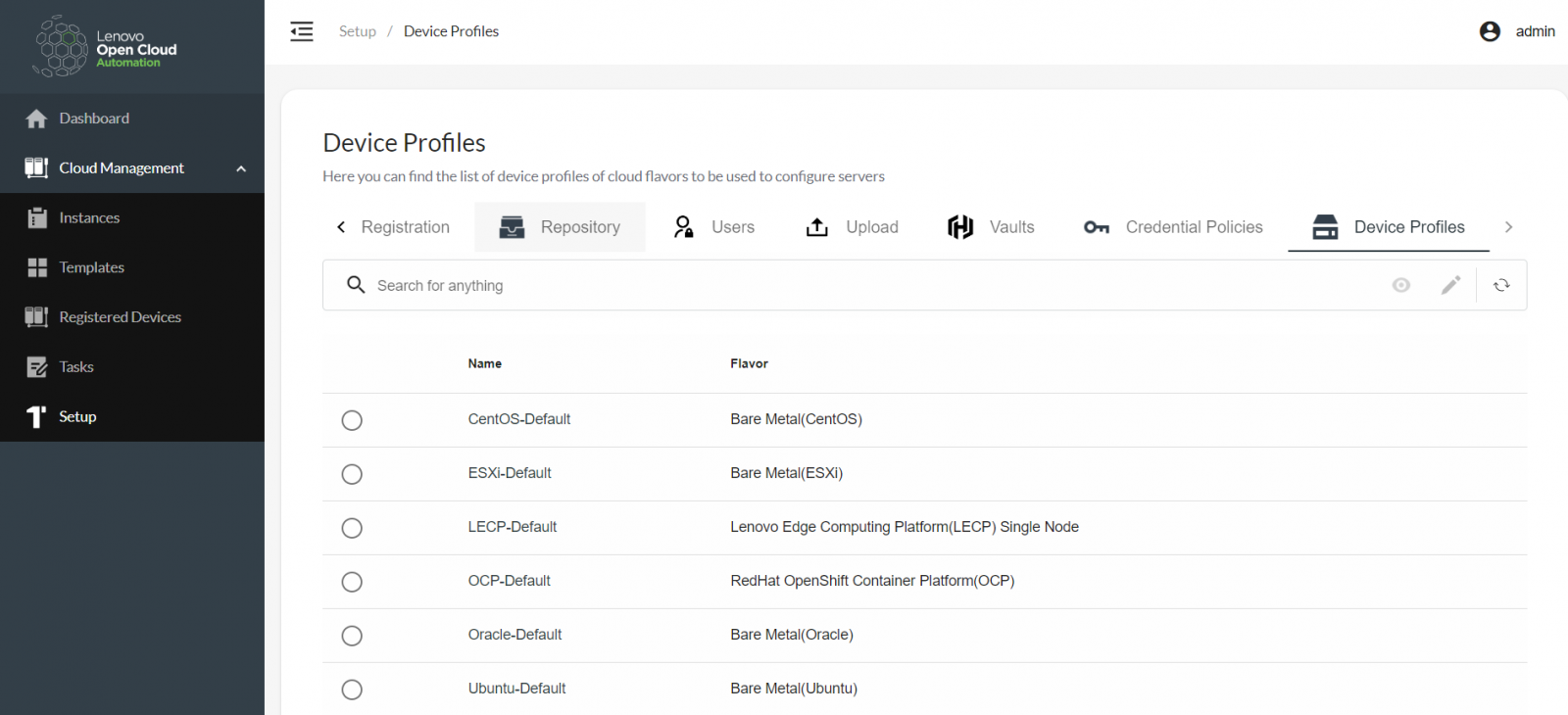Select the Oracle-Default profile radio button
The width and height of the screenshot is (1568, 715).
(352, 636)
